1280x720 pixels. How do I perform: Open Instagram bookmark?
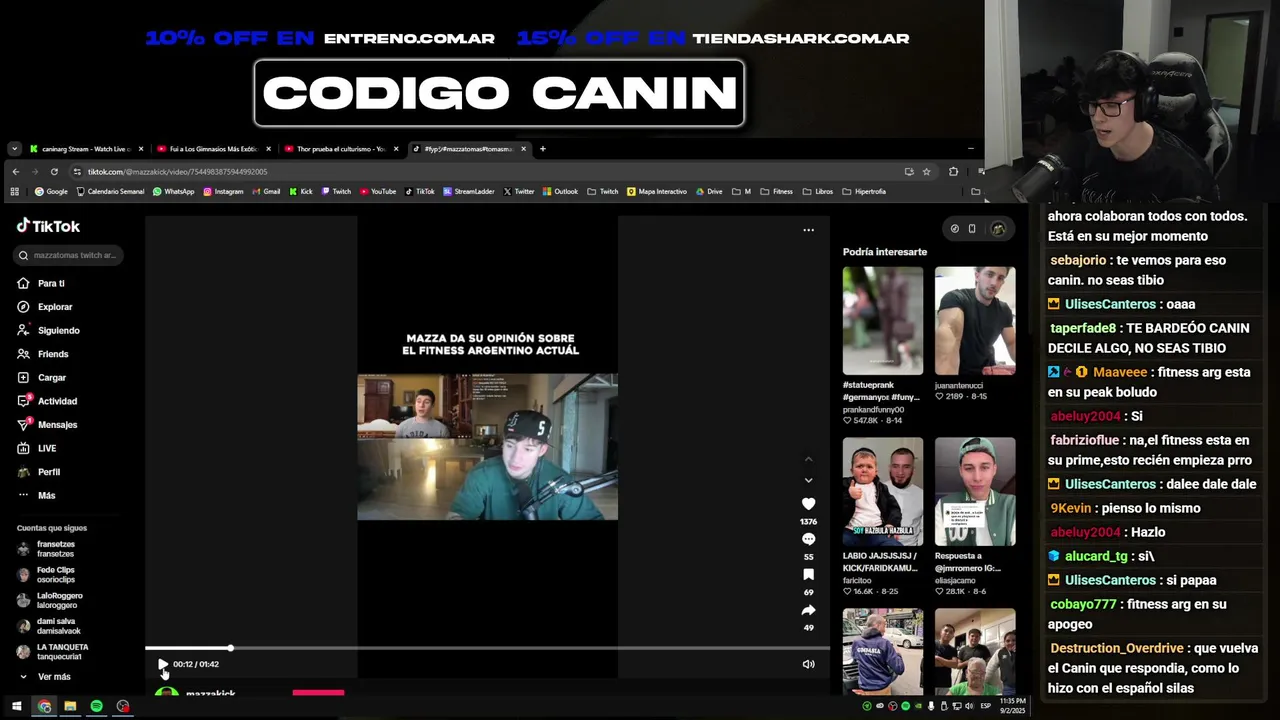tap(223, 192)
